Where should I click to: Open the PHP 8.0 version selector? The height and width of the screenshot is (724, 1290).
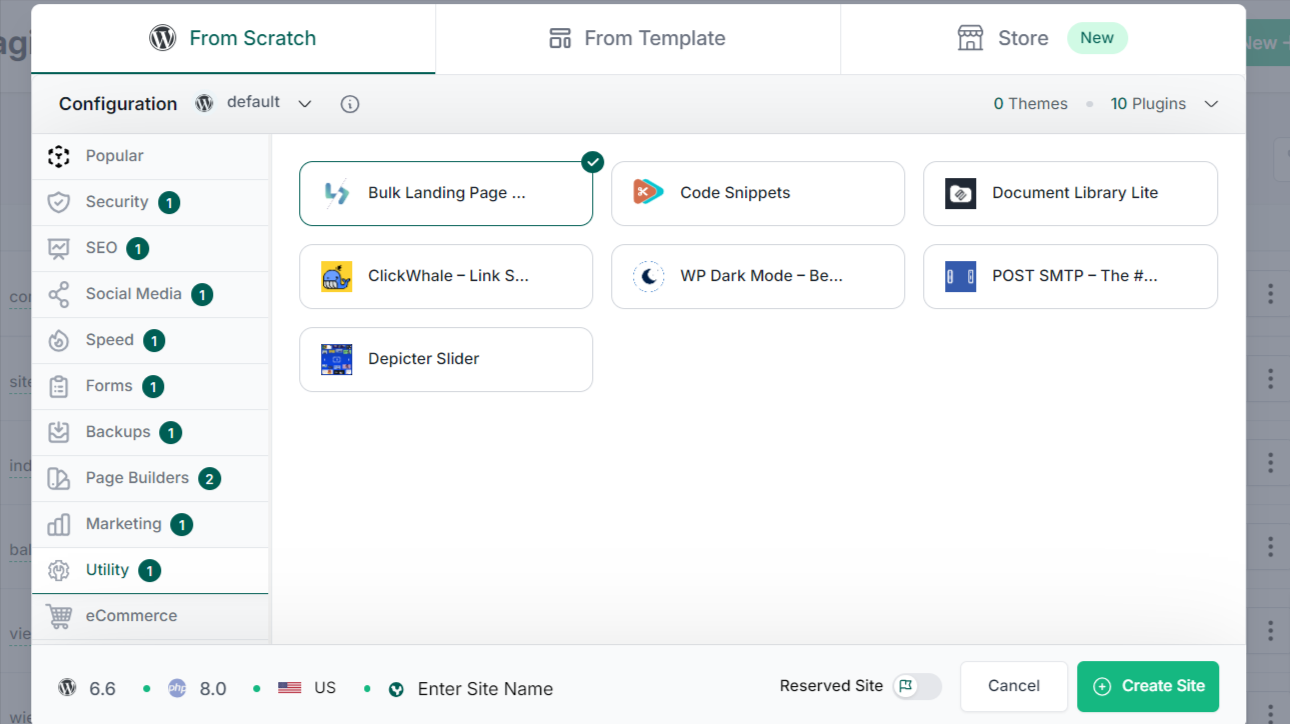[197, 688]
